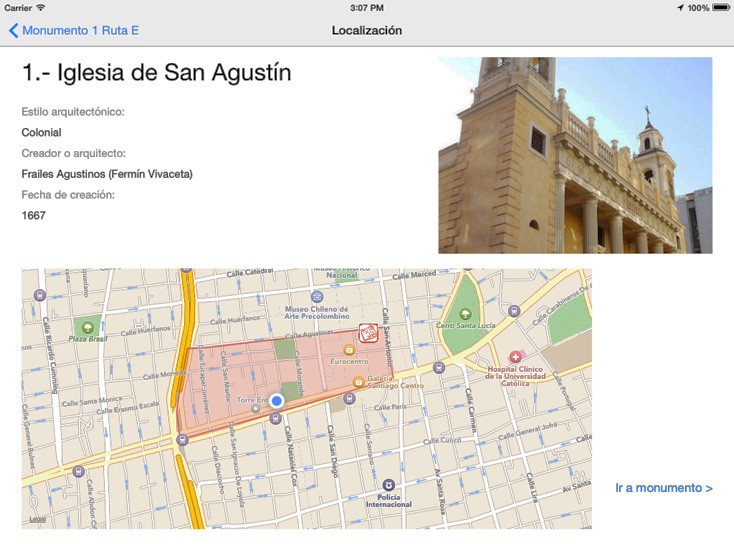Go back to Monumento 1 Ruta E
This screenshot has height=544, width=734.
tap(74, 31)
